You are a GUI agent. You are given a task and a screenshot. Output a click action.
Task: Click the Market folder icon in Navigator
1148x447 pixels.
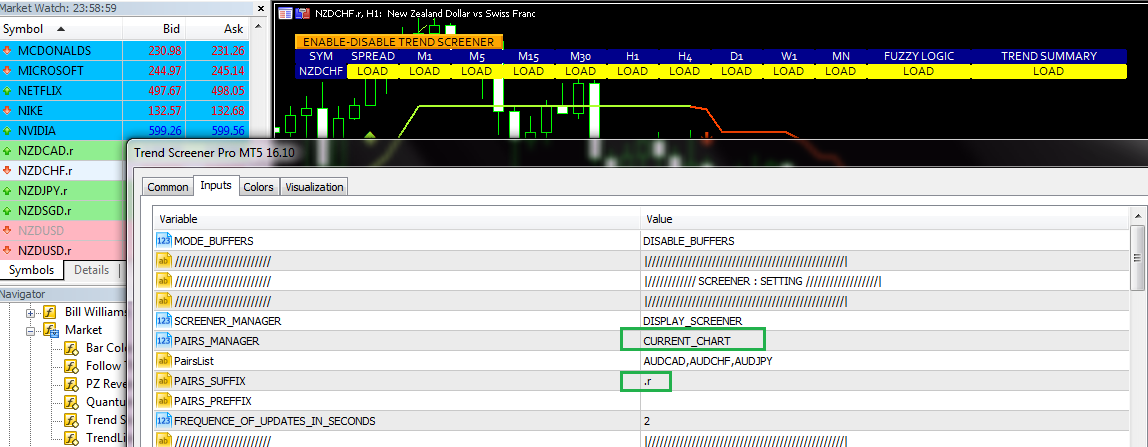click(50, 330)
